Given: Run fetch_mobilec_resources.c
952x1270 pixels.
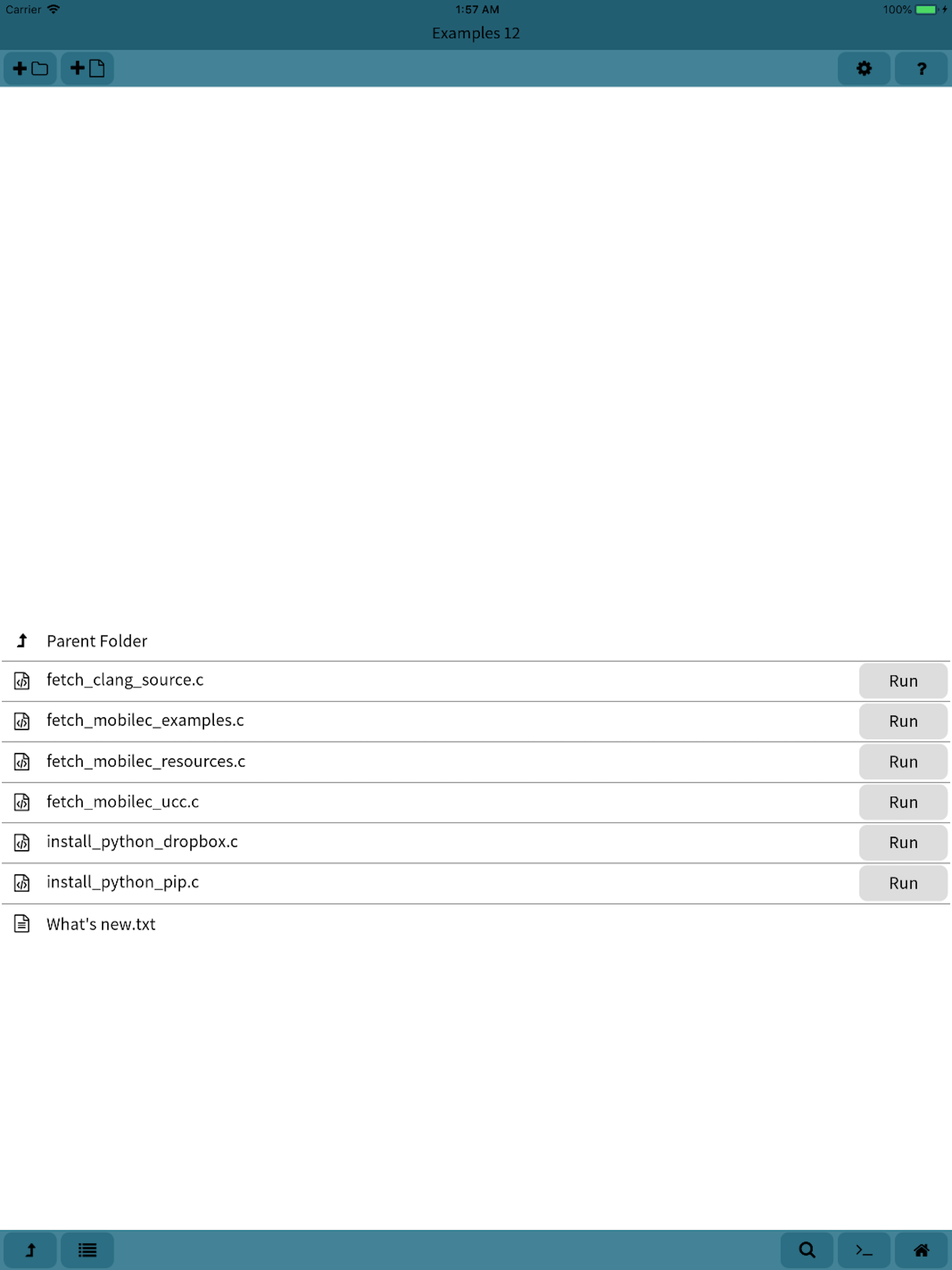Looking at the screenshot, I should [x=903, y=762].
